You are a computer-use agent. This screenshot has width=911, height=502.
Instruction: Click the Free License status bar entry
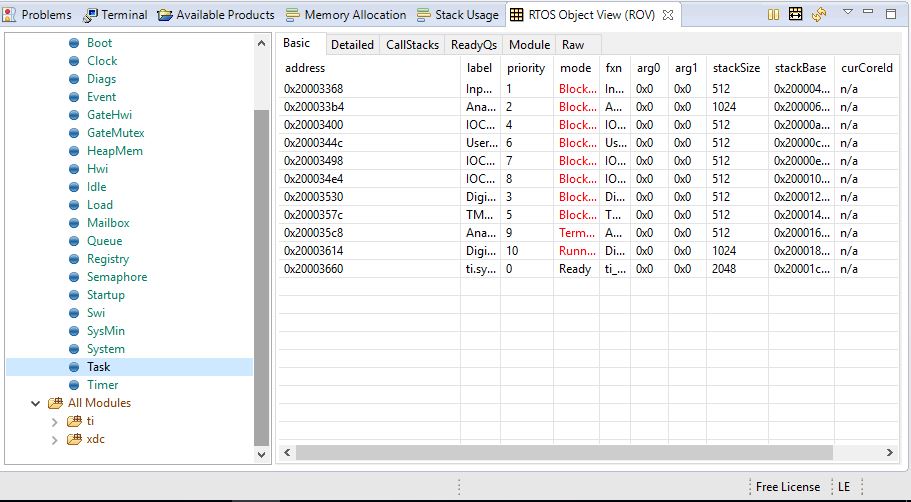click(787, 487)
